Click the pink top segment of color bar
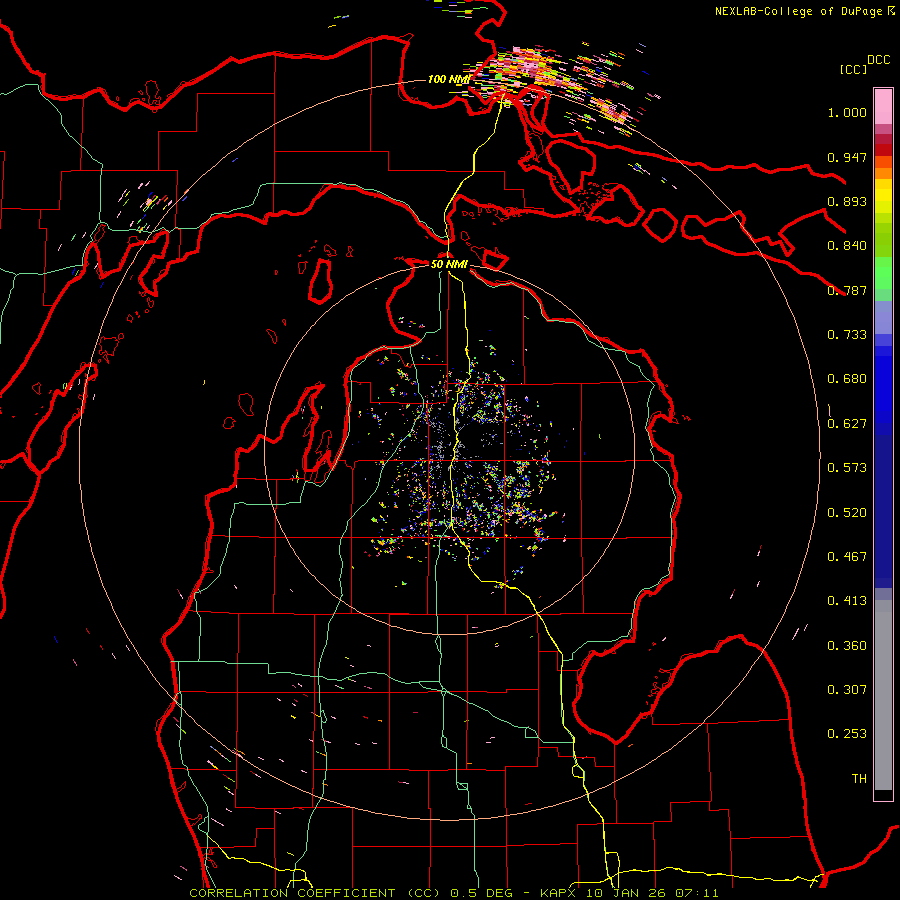The width and height of the screenshot is (900, 900). 883,106
